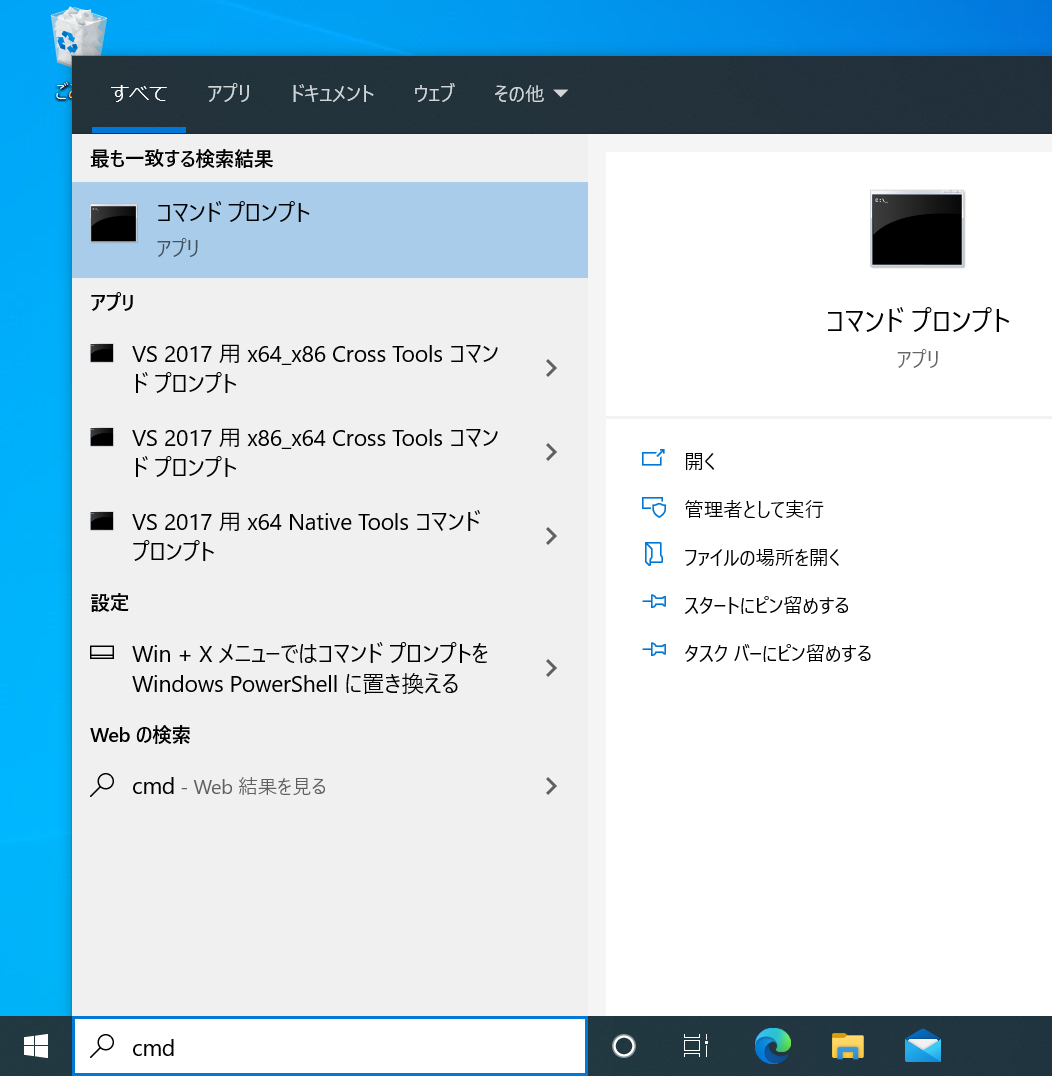
Task: Click the x86_x64 Cross Tools console icon
Action: (102, 437)
